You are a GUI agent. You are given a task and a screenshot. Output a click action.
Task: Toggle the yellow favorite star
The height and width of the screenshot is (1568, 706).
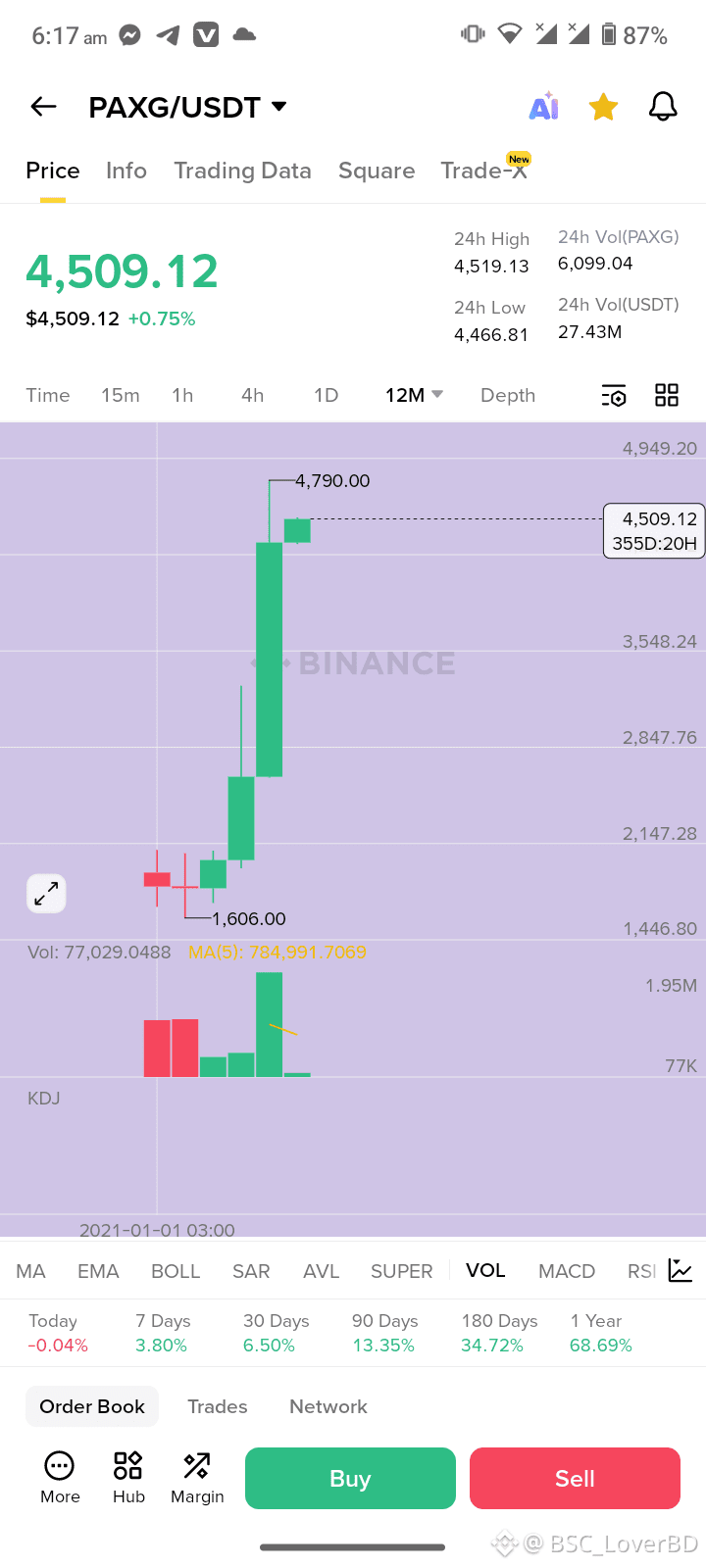[x=603, y=107]
